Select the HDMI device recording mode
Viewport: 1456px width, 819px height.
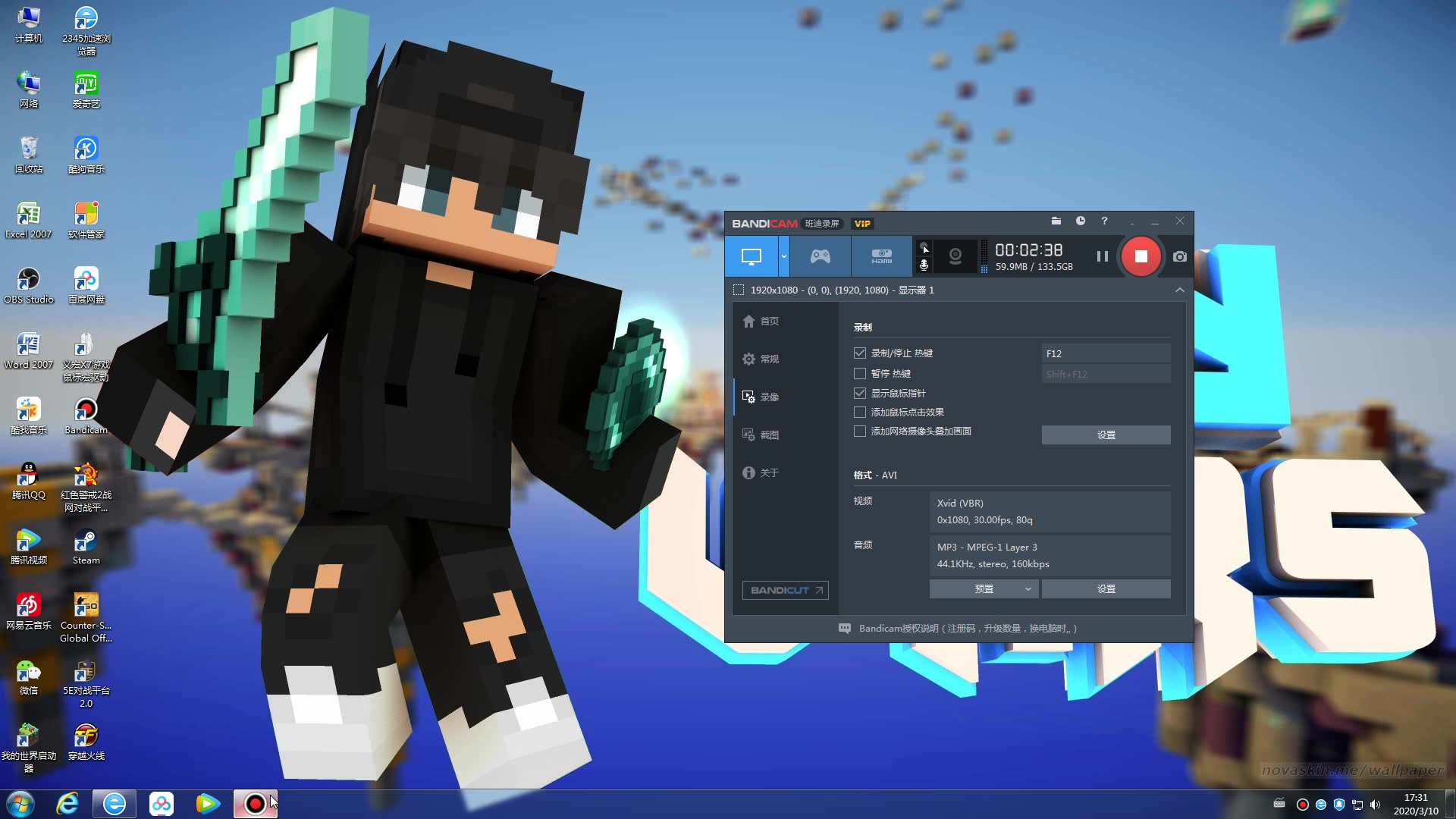pos(881,256)
